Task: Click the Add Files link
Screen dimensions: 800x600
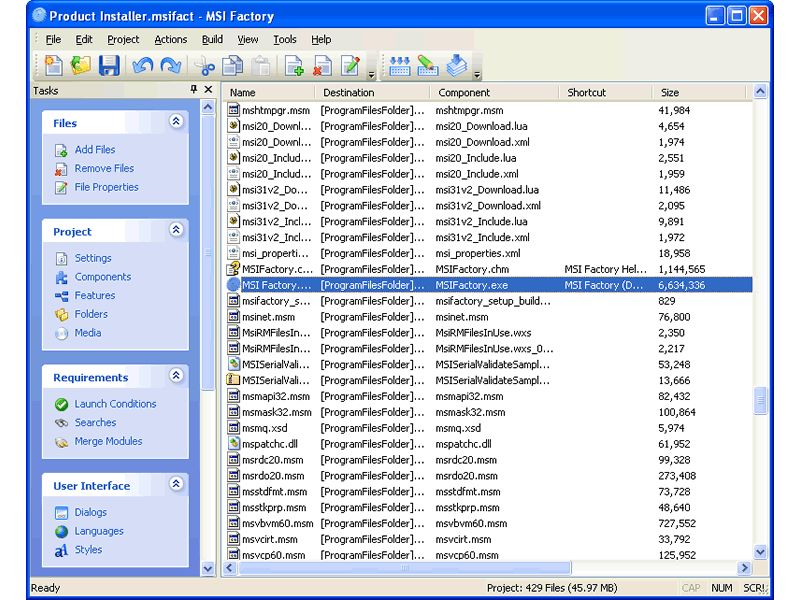Action: pos(95,149)
